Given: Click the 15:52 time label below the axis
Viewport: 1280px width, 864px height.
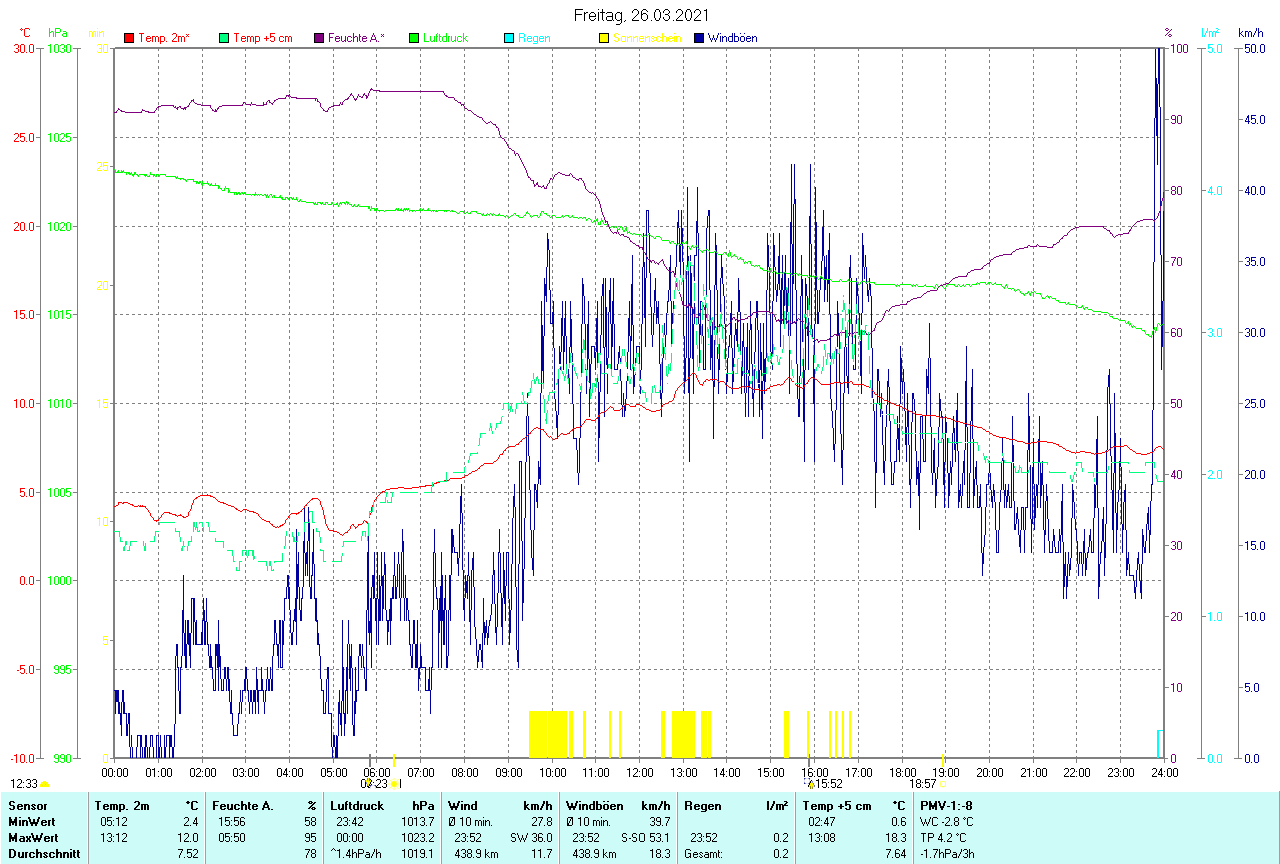Looking at the screenshot, I should 830,784.
